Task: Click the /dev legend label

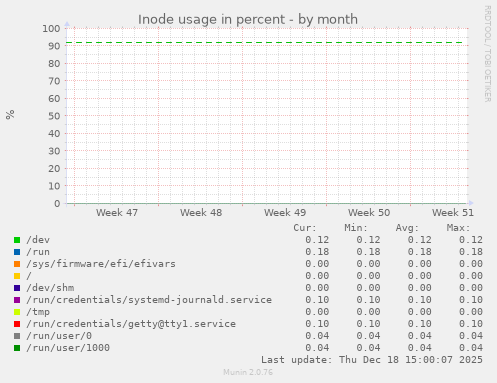Action: click(x=38, y=240)
